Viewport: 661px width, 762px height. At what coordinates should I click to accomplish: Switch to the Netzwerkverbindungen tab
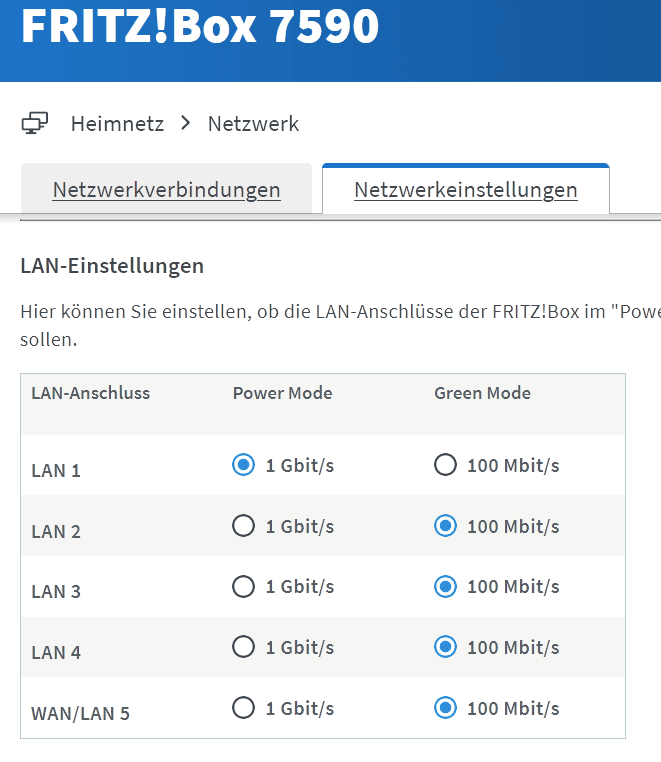tap(166, 190)
